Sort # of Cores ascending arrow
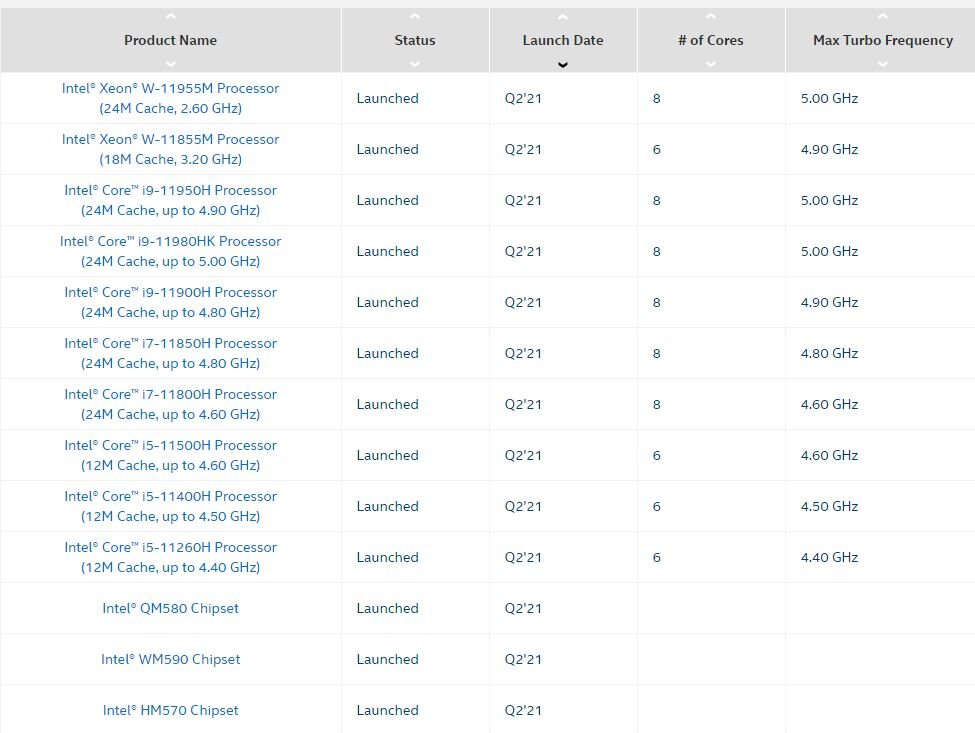The image size is (975, 733). click(711, 17)
